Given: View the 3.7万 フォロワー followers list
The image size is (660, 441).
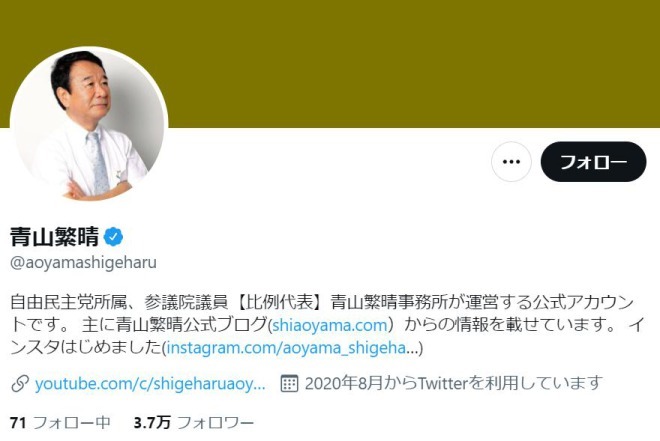Looking at the screenshot, I should pyautogui.click(x=194, y=422).
